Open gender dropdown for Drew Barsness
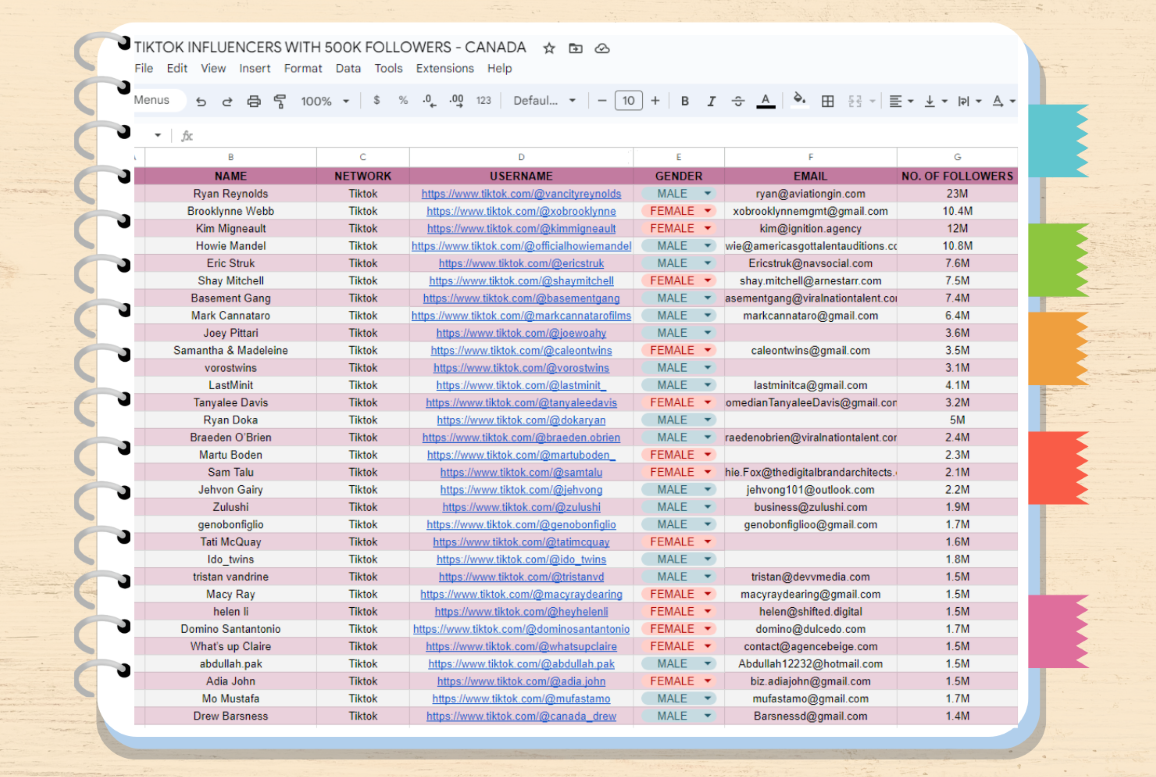The height and width of the screenshot is (777, 1156). click(708, 716)
